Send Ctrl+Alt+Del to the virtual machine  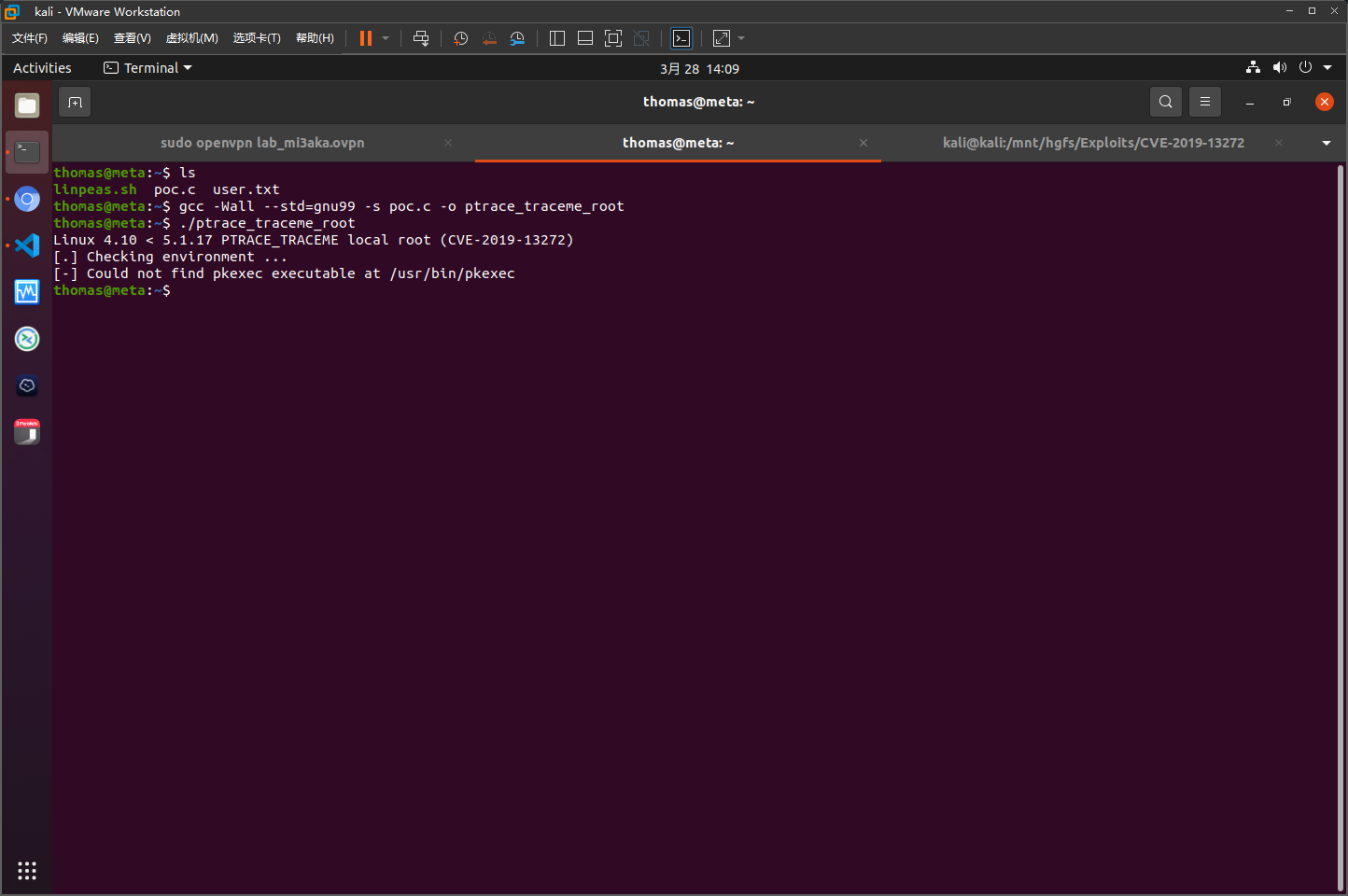pos(421,38)
